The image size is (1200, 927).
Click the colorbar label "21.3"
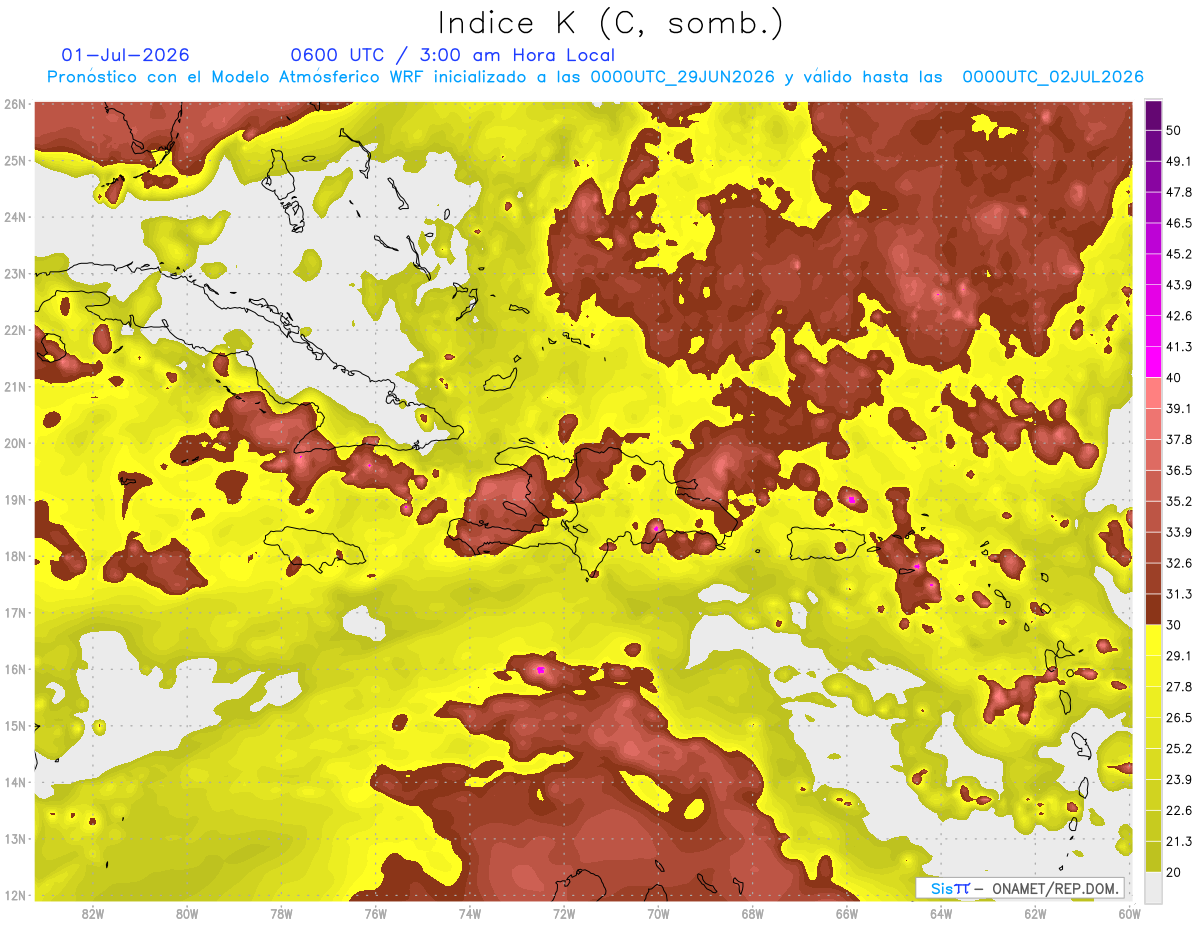click(x=1178, y=842)
